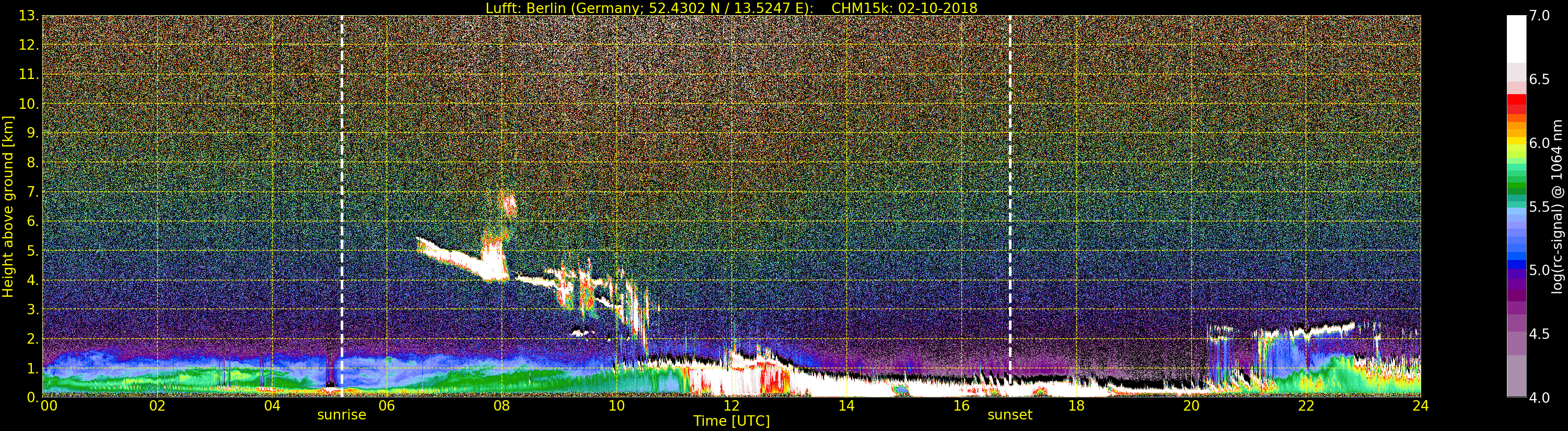The image size is (1568, 431).
Task: Click the '7.0' colorbar tick label
Action: click(1539, 16)
